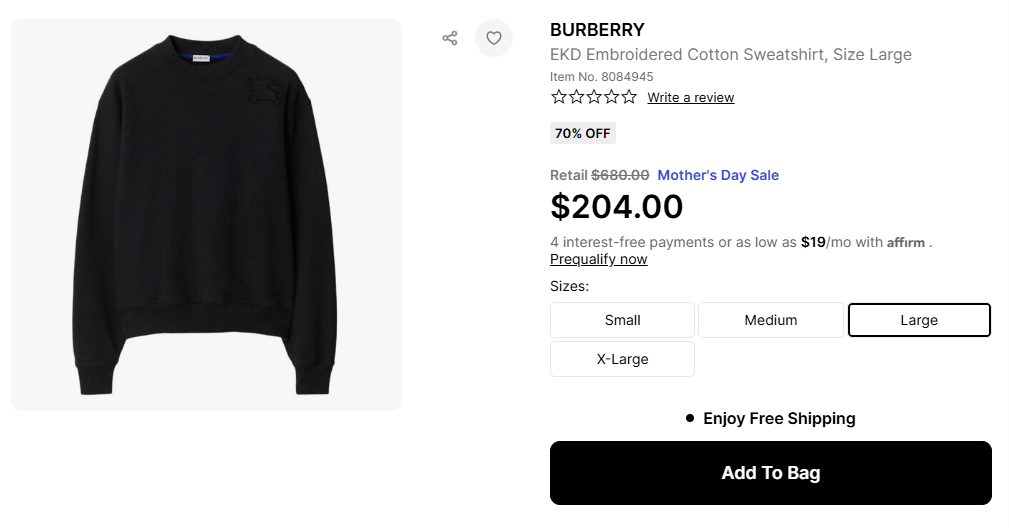Click the black sweatshirt product image
The height and width of the screenshot is (528, 1009).
point(206,215)
